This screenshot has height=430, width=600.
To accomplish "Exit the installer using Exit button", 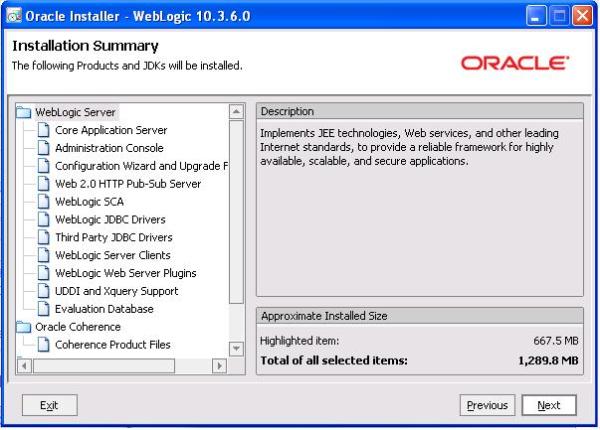I will [x=49, y=405].
